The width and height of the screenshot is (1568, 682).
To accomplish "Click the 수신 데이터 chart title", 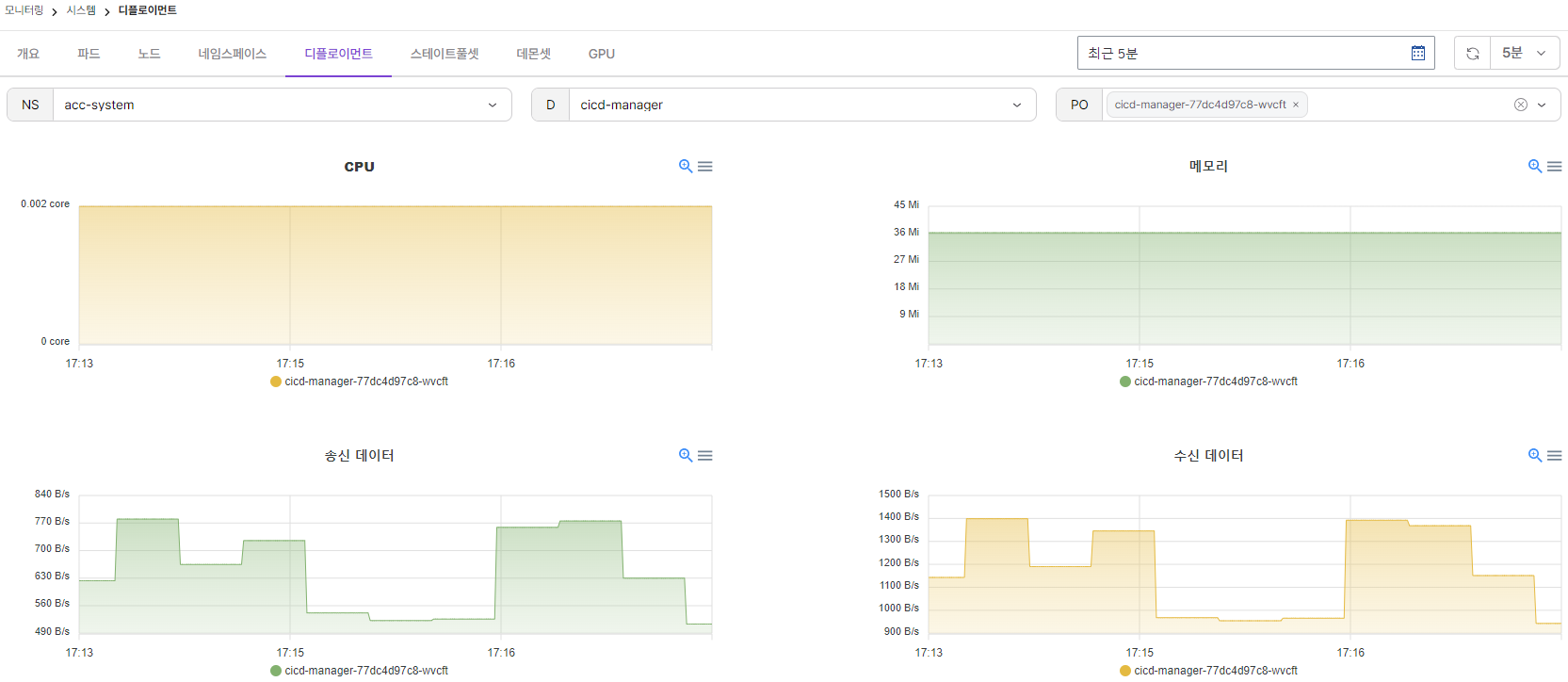I will [x=1209, y=456].
